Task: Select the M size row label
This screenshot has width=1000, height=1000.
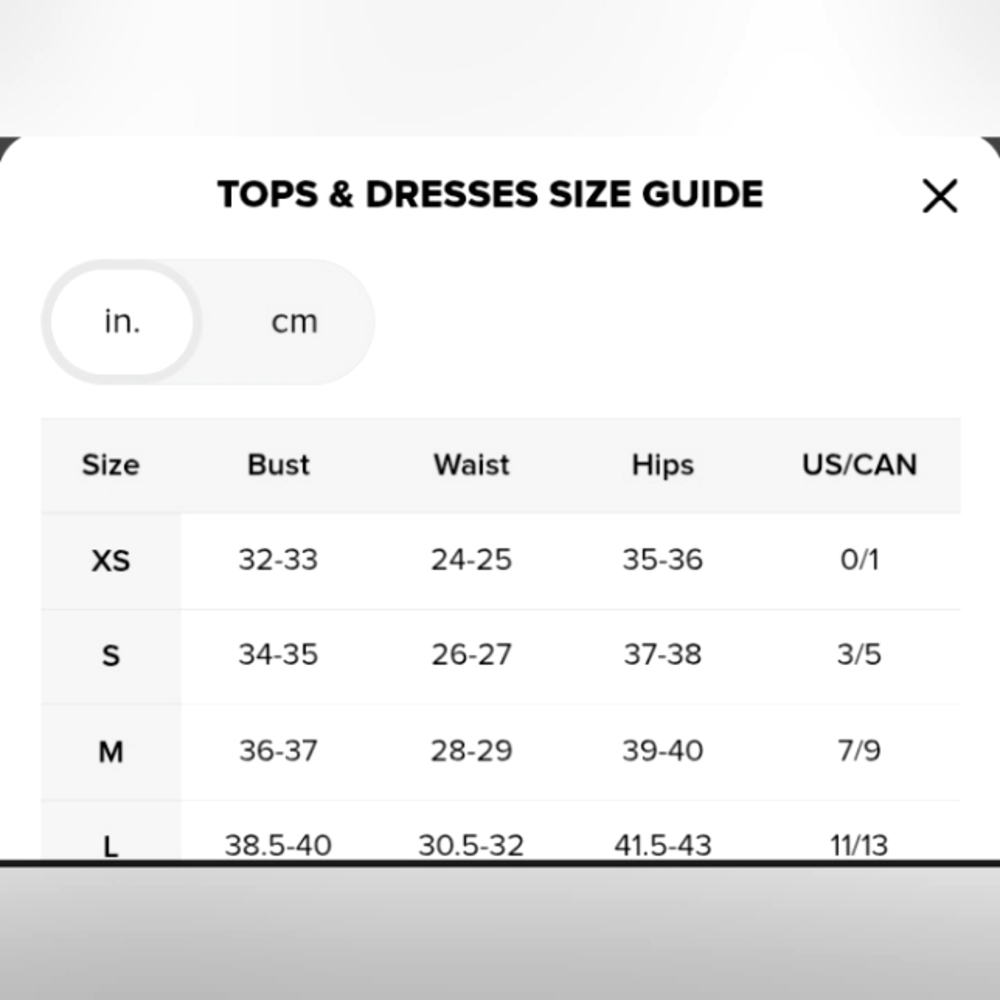Action: click(111, 752)
